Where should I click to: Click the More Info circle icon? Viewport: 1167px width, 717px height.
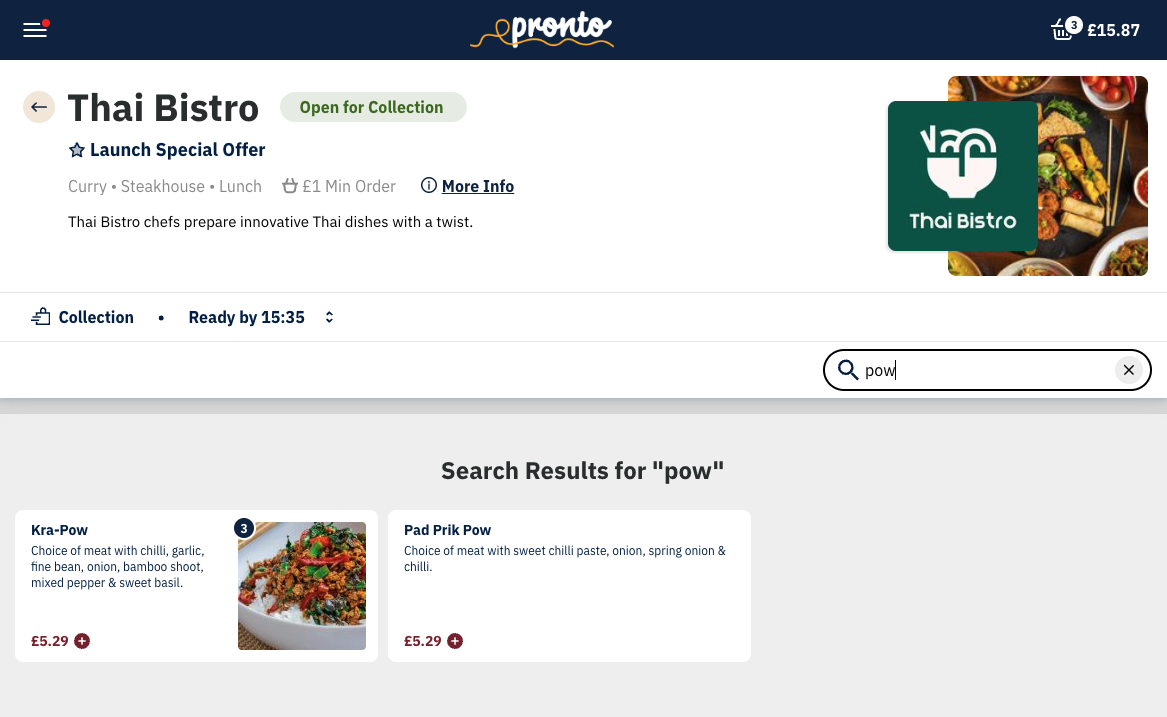point(429,186)
